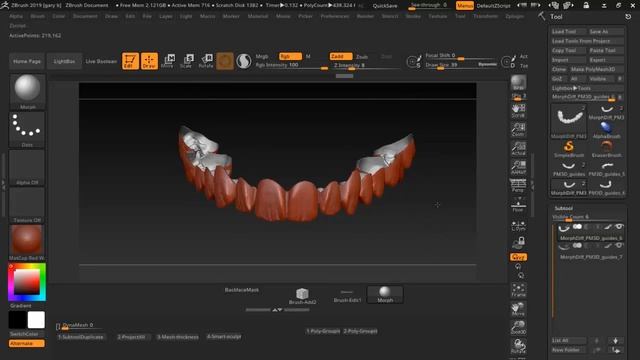
Task: Toggle the Zadd button
Action: (x=341, y=56)
